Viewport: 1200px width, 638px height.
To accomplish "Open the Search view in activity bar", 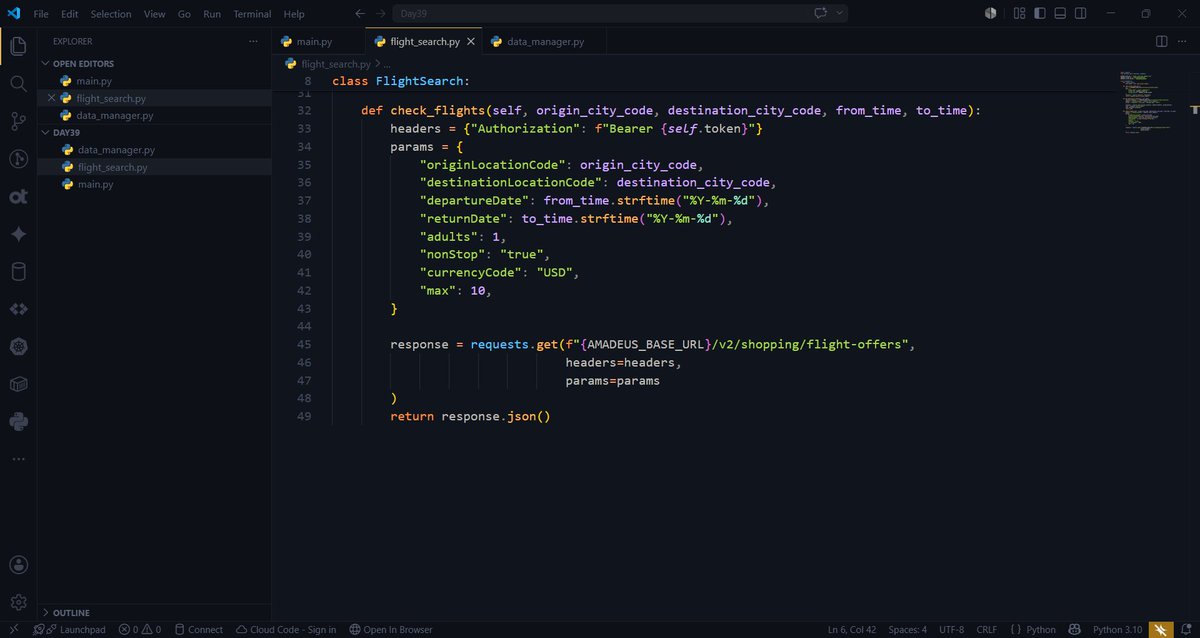I will click(18, 84).
